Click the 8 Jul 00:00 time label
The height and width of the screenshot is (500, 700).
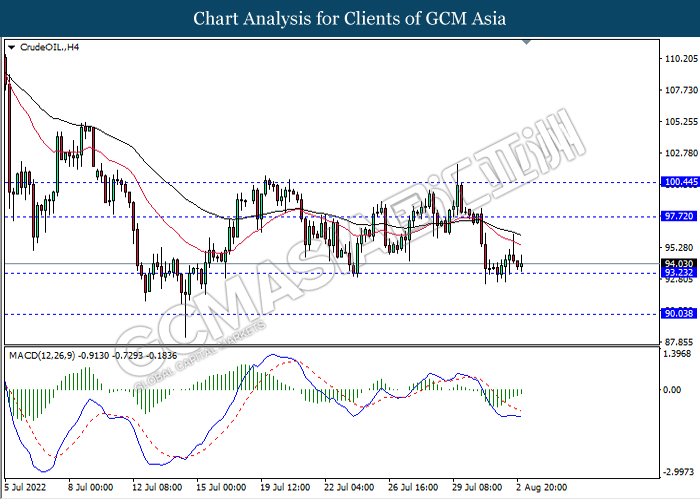90,487
